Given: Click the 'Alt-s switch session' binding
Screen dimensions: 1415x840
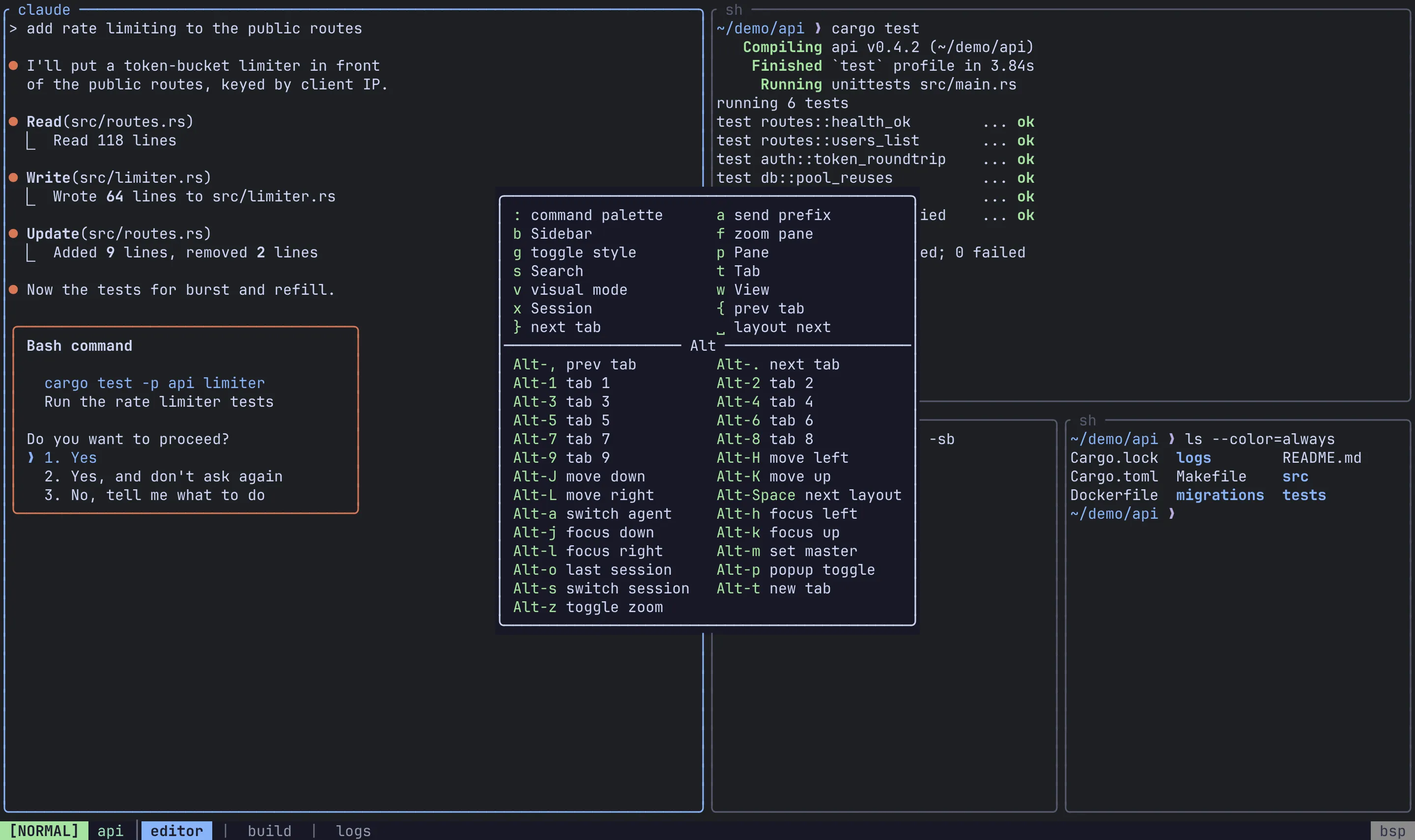Looking at the screenshot, I should pyautogui.click(x=601, y=588).
